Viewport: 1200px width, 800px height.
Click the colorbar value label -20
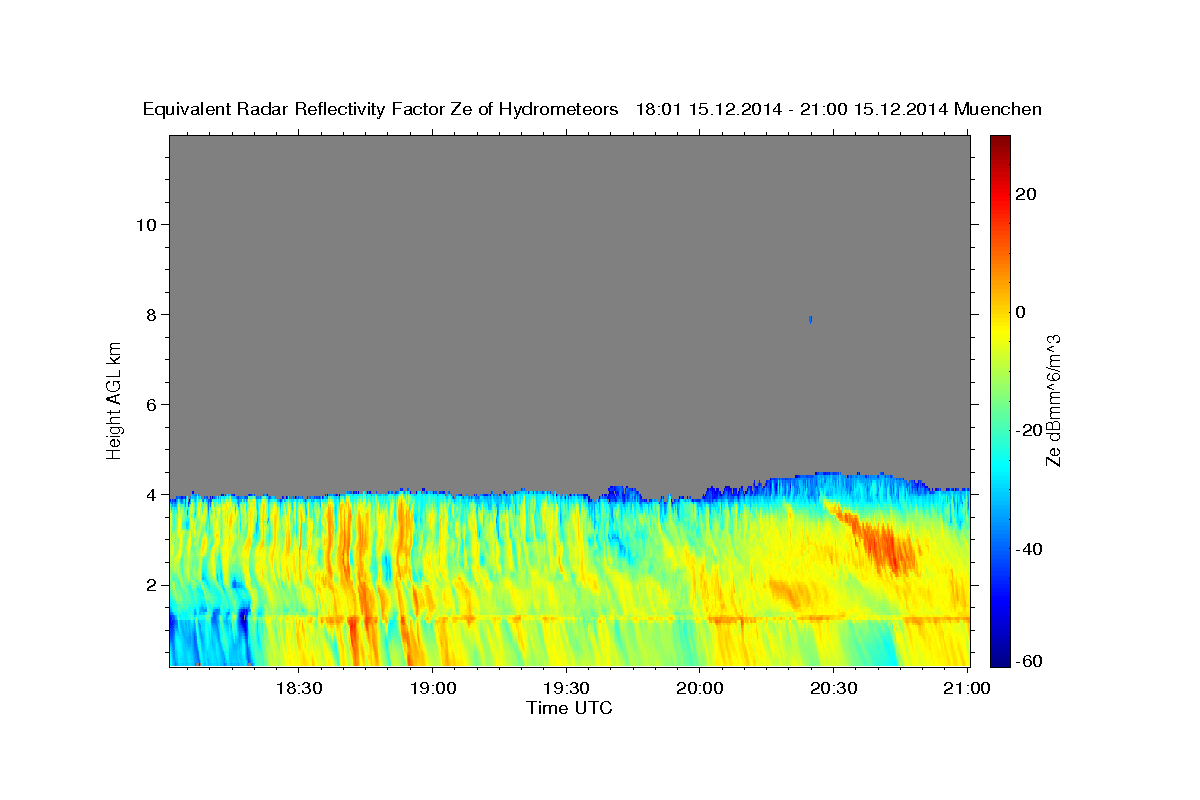pos(1031,430)
